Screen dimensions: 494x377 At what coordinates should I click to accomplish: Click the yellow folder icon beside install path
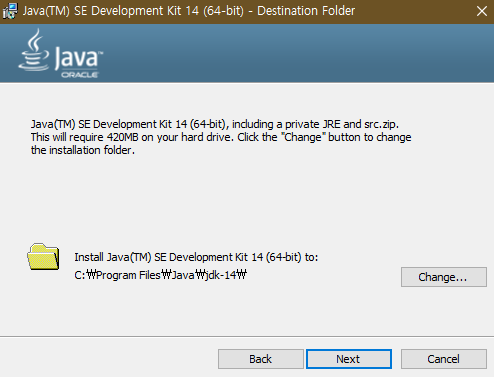[x=43, y=256]
